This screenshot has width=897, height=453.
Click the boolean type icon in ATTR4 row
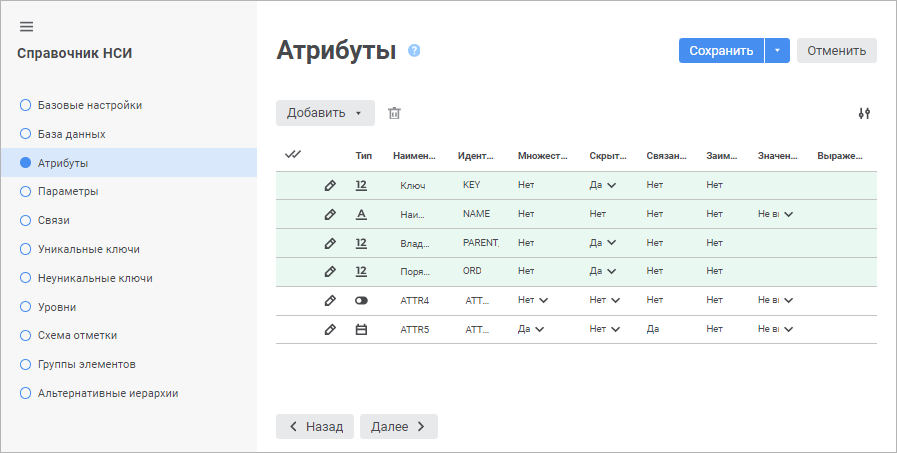(x=362, y=300)
